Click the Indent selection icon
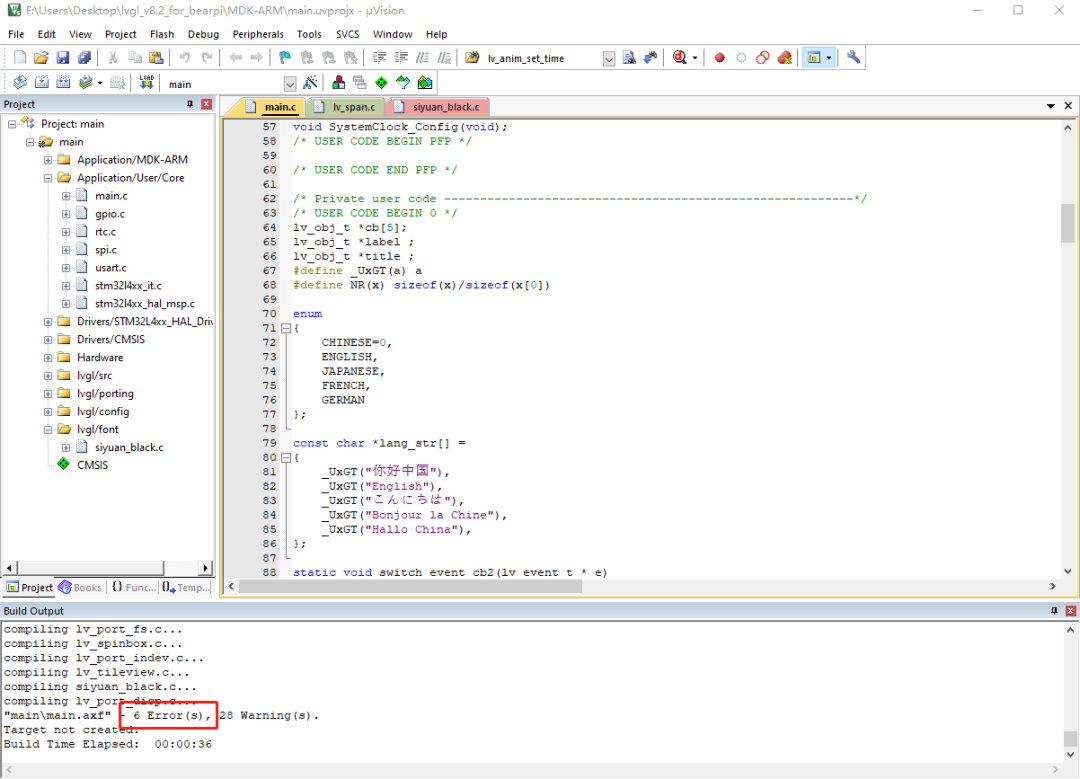 (380, 58)
